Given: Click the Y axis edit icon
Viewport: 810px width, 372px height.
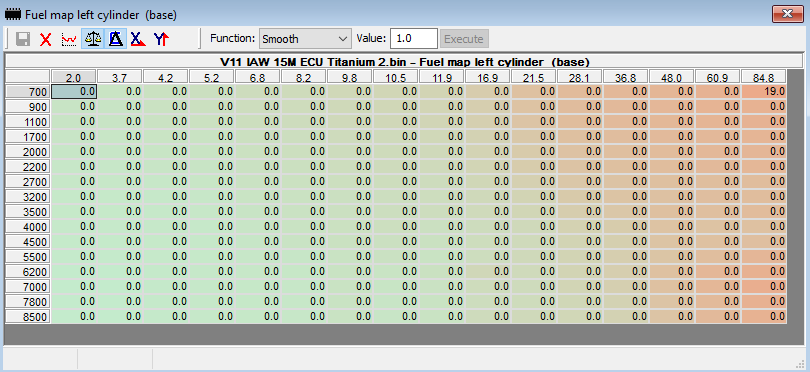Looking at the screenshot, I should pos(162,39).
